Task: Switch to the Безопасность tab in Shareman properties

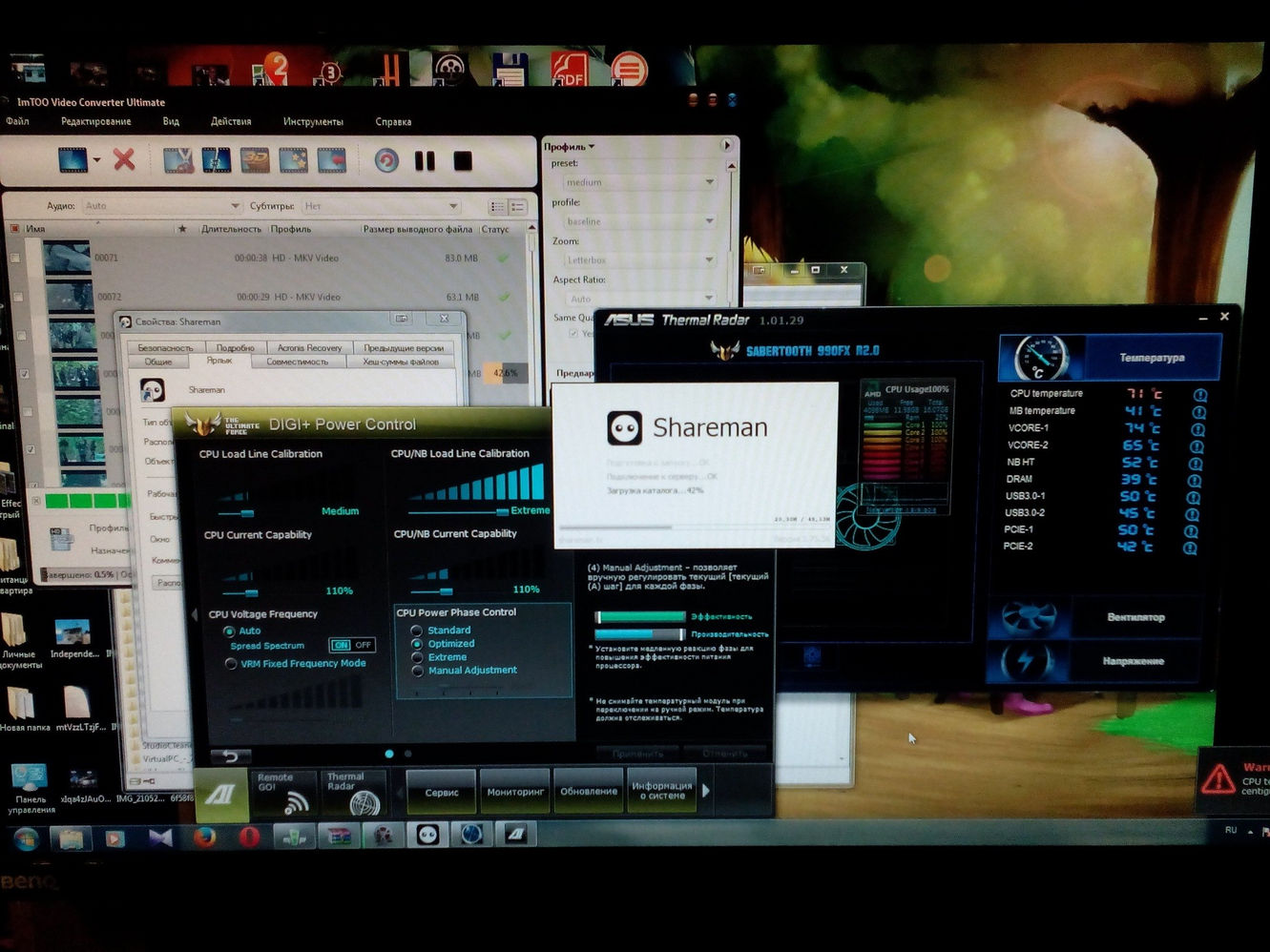Action: pyautogui.click(x=165, y=347)
